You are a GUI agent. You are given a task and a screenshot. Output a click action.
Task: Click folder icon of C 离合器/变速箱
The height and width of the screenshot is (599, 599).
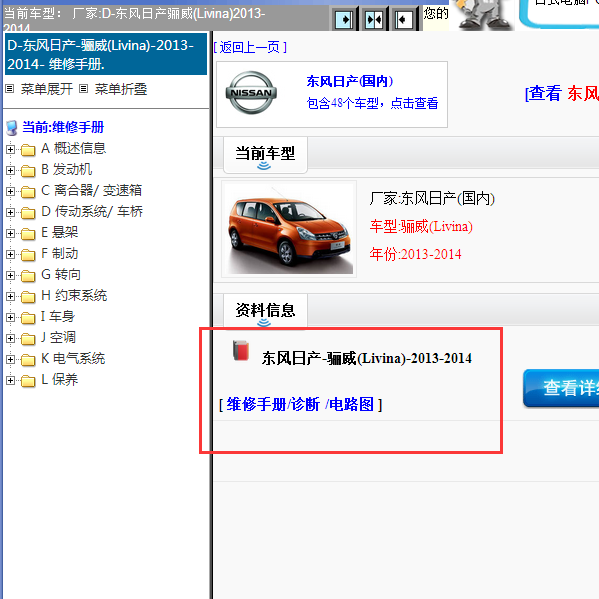pyautogui.click(x=28, y=192)
